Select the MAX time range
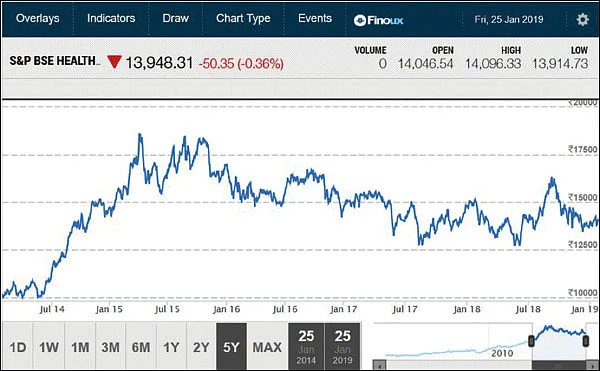The image size is (600, 371). click(x=267, y=347)
